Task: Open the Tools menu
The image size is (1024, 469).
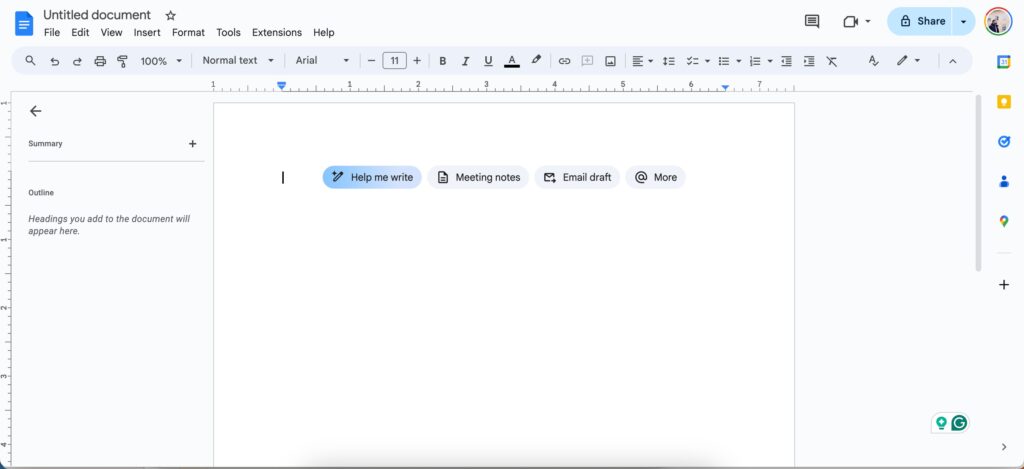Action: click(x=229, y=32)
